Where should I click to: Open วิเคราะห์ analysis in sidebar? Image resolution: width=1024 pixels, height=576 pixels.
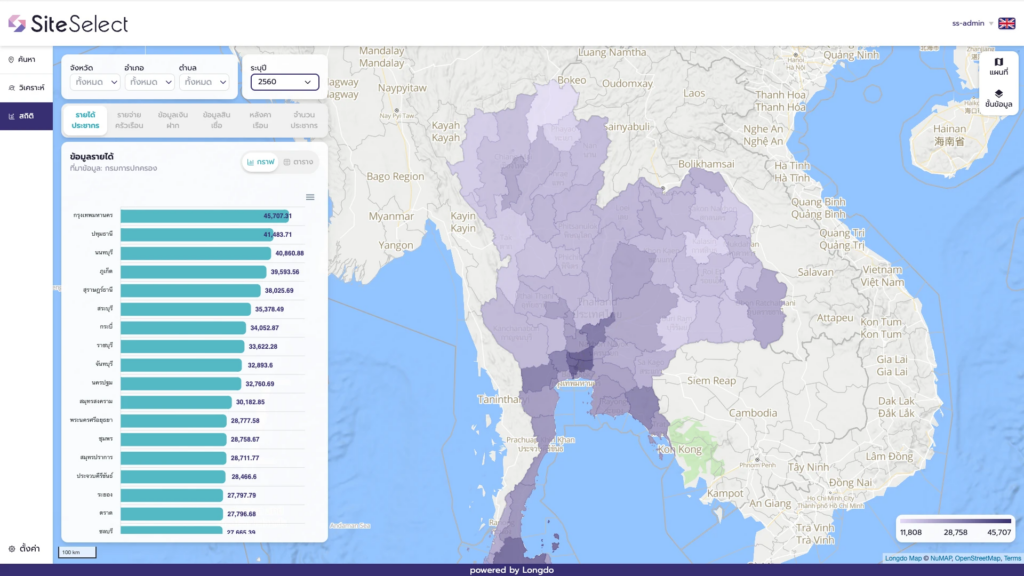[26, 88]
